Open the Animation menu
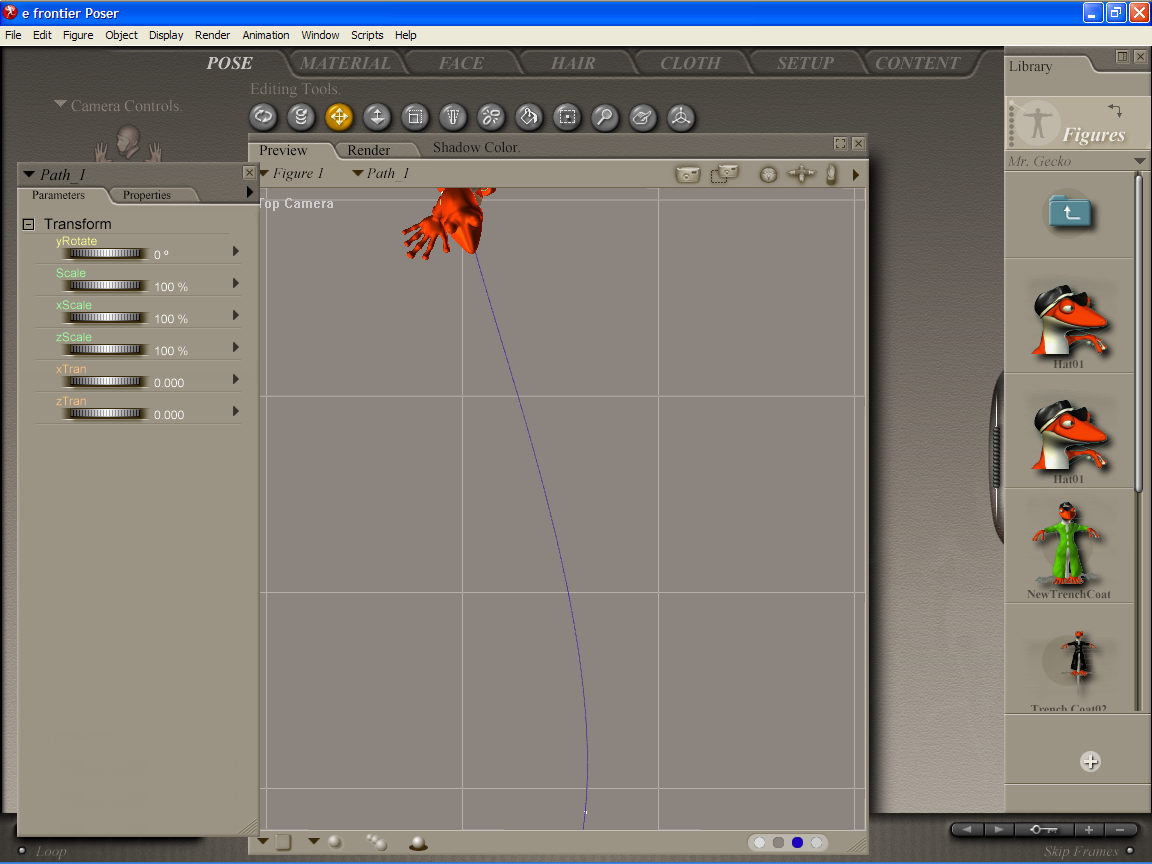The height and width of the screenshot is (864, 1152). point(266,35)
